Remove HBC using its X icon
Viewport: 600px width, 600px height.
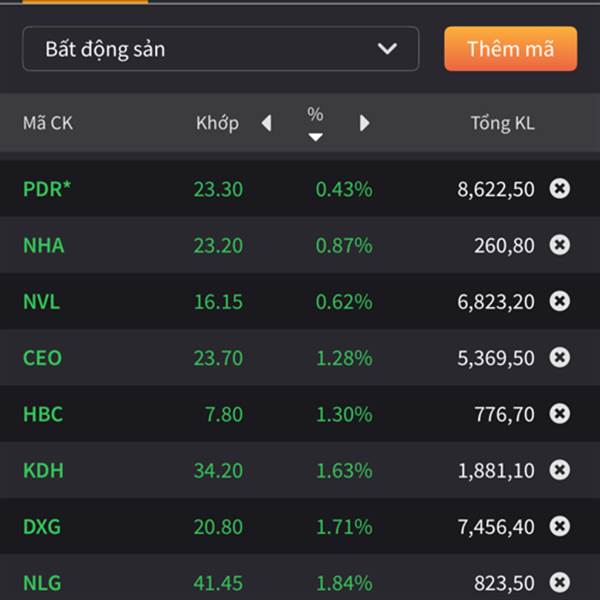tap(559, 413)
